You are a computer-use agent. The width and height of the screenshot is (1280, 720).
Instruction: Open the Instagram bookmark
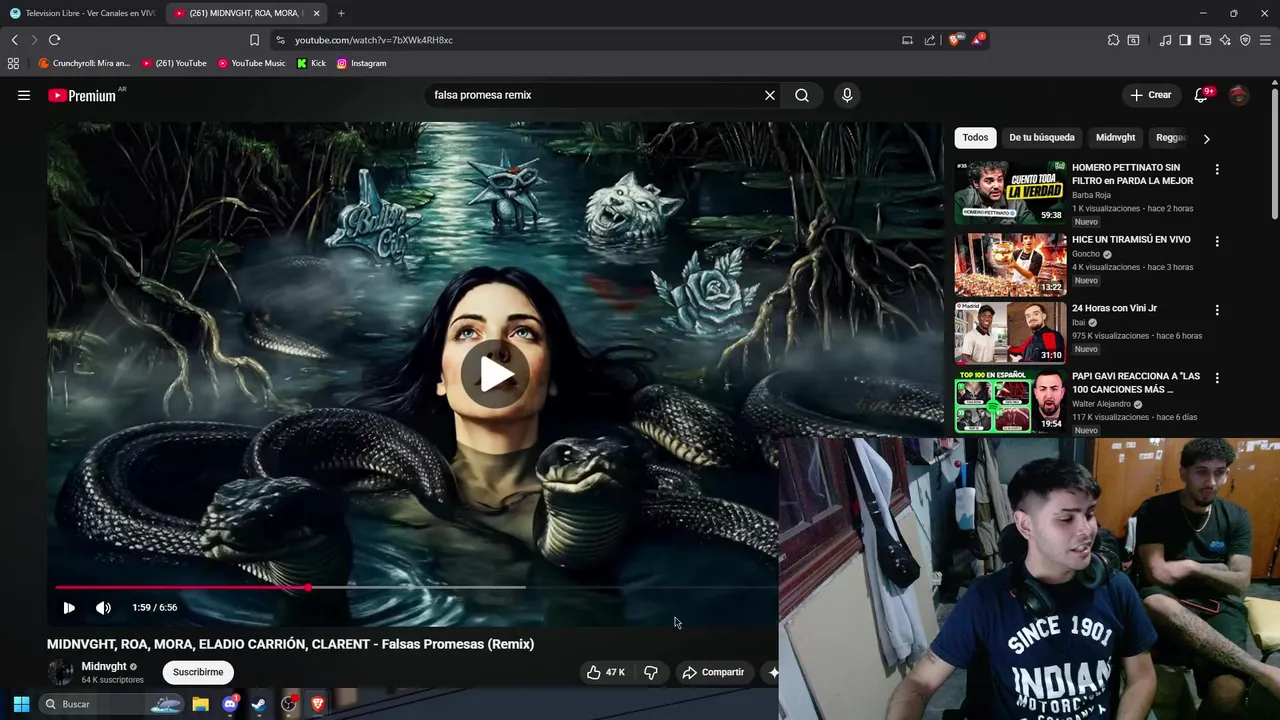[x=361, y=63]
